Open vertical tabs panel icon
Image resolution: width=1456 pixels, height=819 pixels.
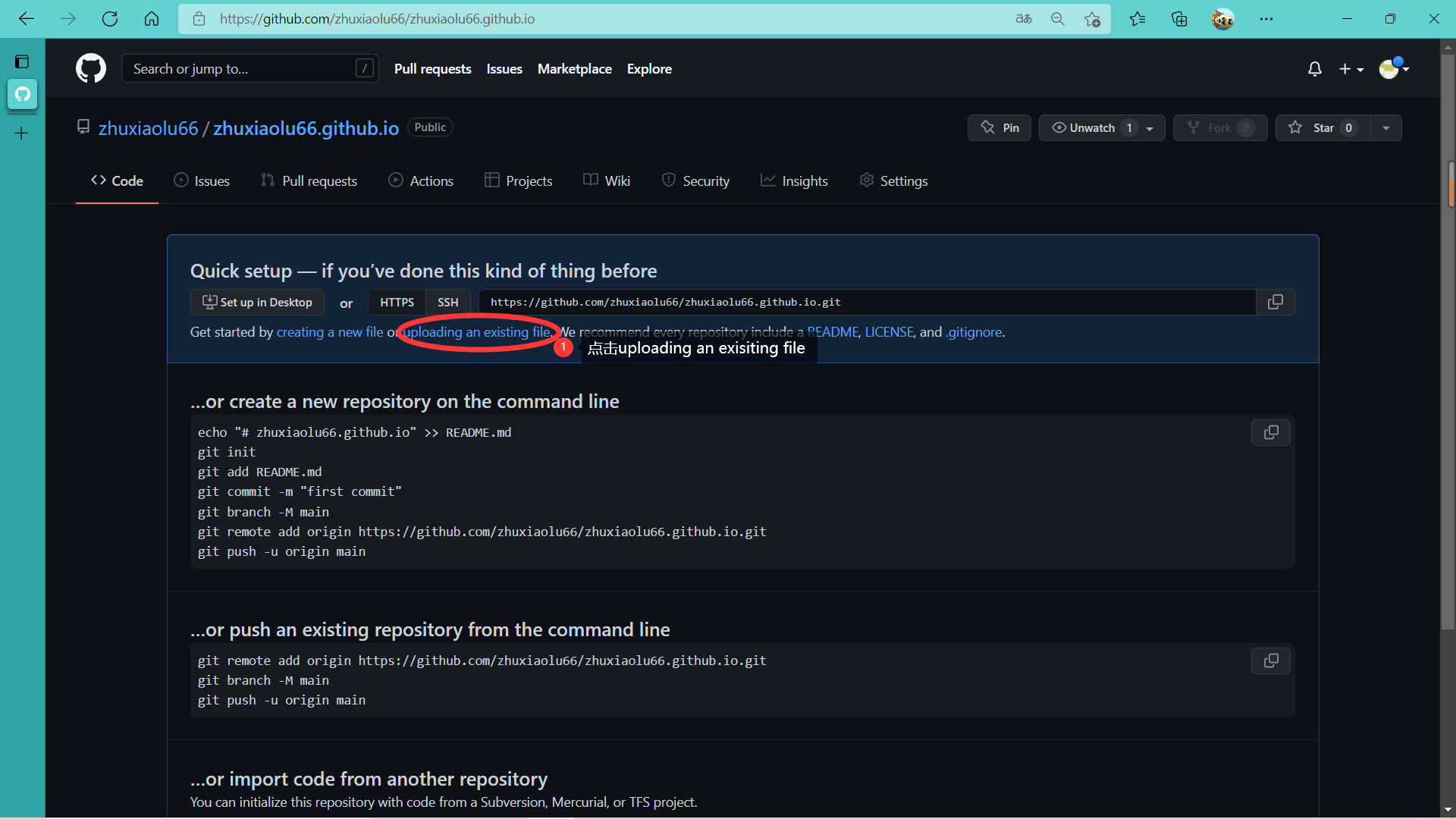22,61
